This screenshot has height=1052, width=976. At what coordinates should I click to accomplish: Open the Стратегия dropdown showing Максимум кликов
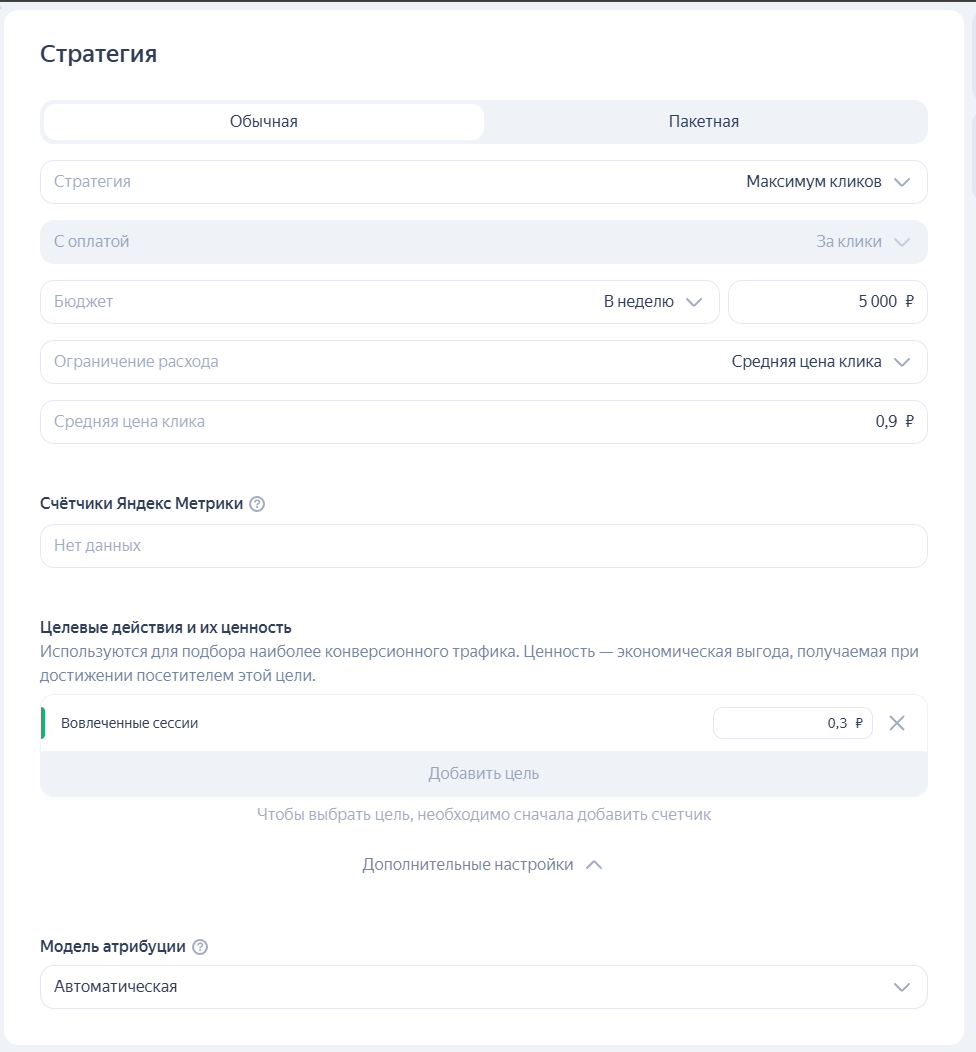pyautogui.click(x=484, y=182)
